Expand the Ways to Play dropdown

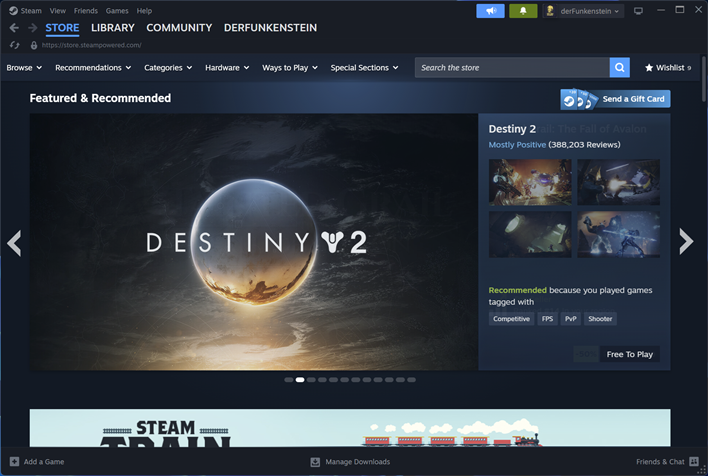coord(290,68)
